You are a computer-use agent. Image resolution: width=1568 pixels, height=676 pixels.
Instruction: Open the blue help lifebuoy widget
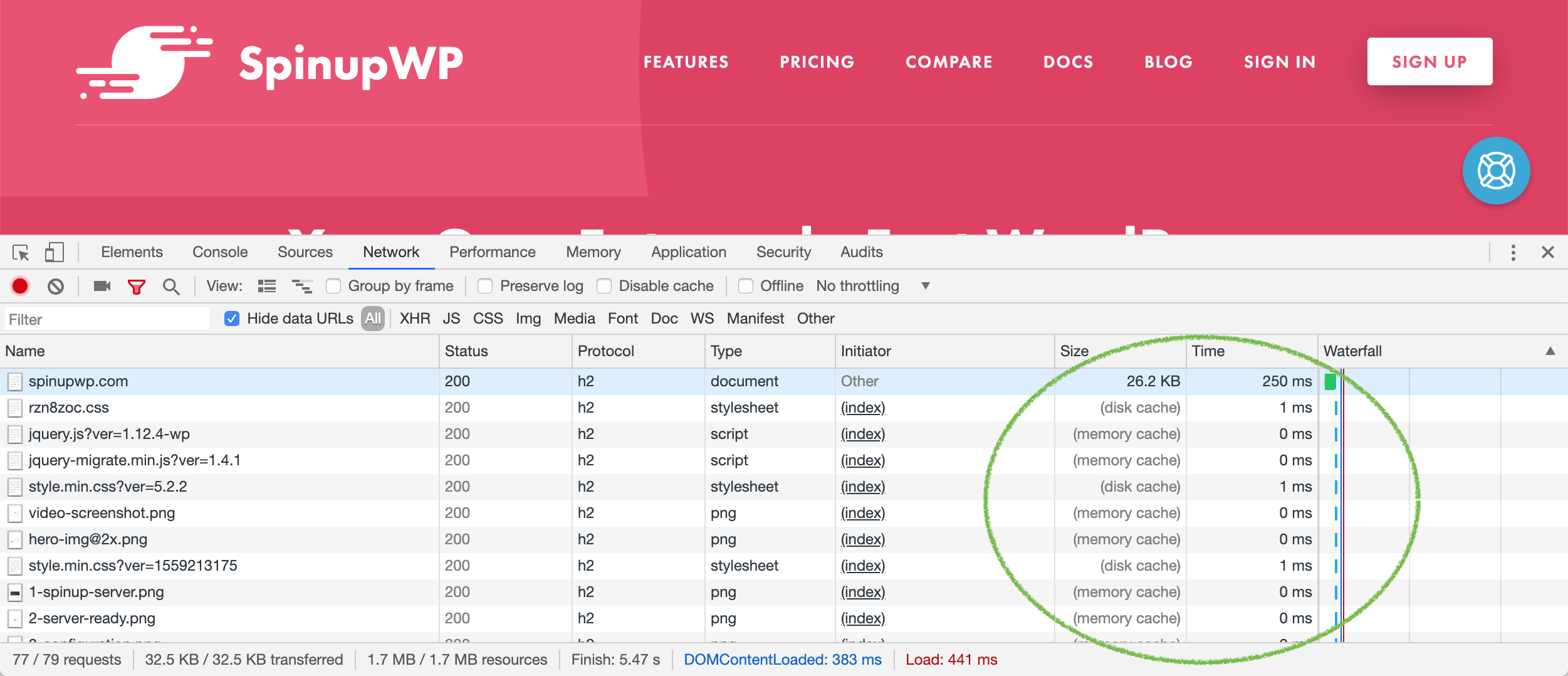[x=1496, y=171]
